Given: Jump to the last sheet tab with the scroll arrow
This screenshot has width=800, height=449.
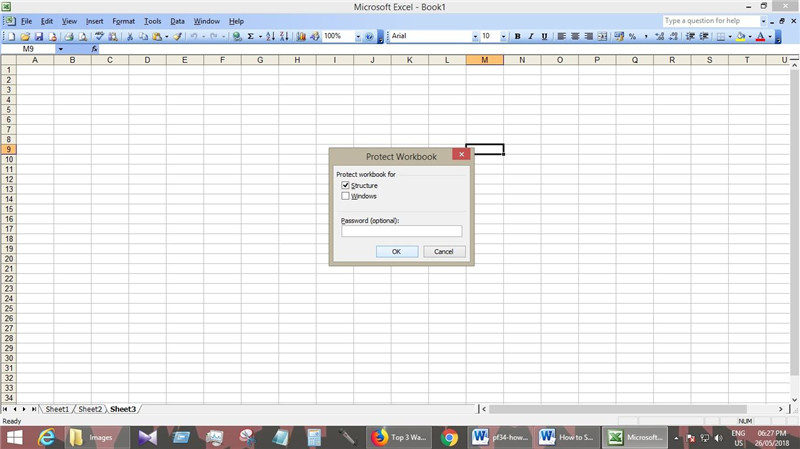Looking at the screenshot, I should click(34, 409).
